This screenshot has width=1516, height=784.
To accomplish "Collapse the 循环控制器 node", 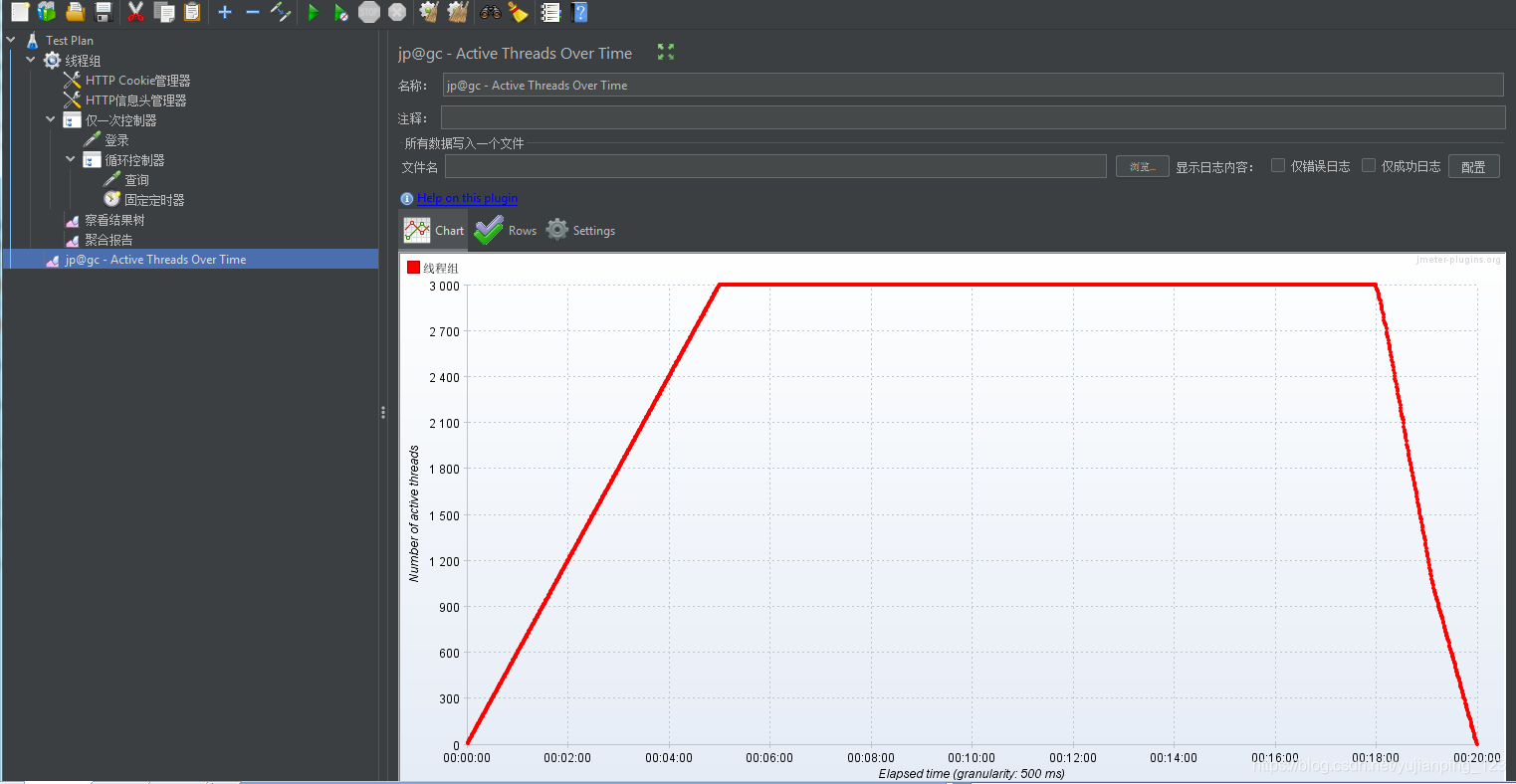I will coord(71,159).
